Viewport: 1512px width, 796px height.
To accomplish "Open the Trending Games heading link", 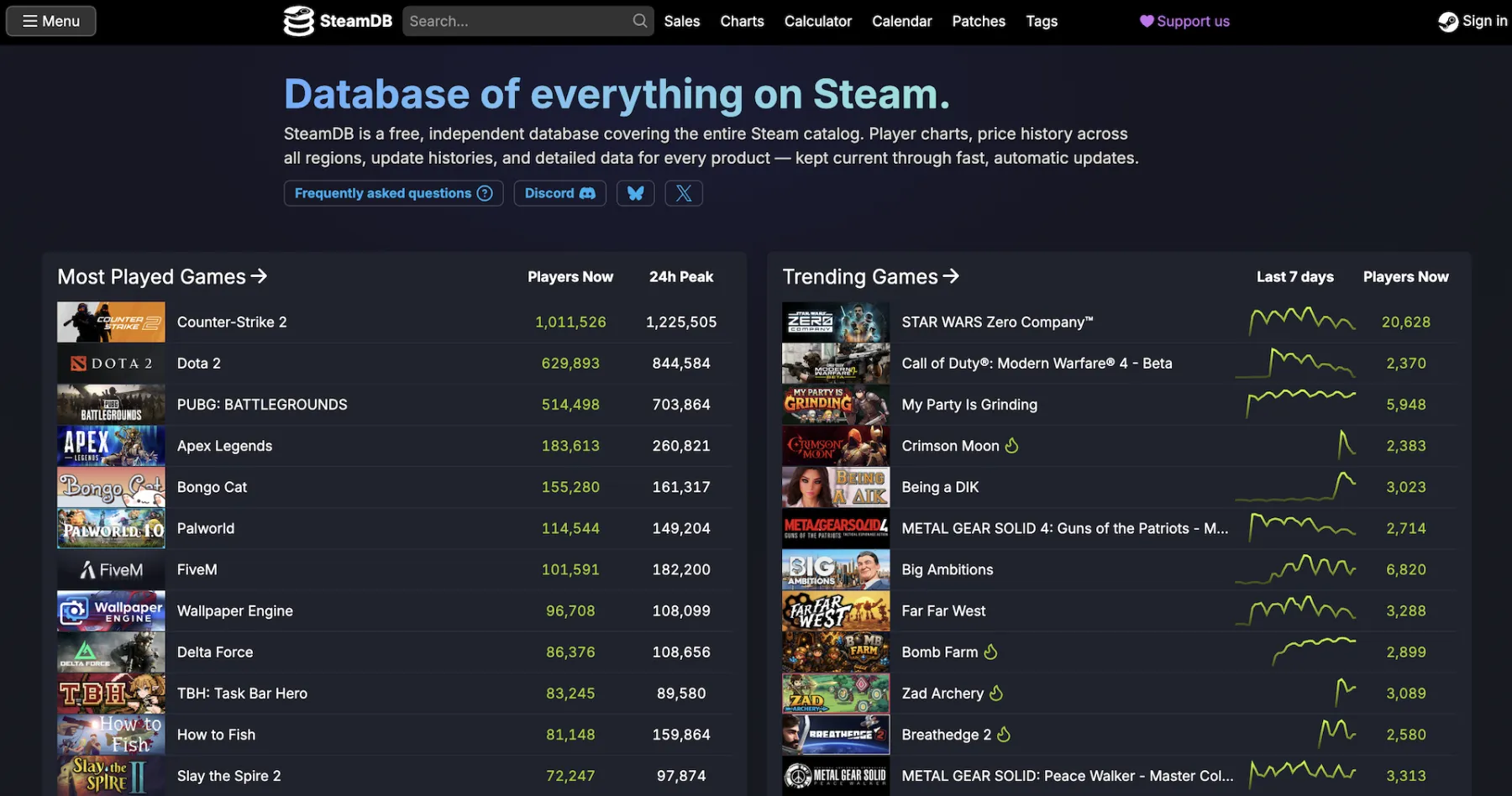I will coord(870,276).
